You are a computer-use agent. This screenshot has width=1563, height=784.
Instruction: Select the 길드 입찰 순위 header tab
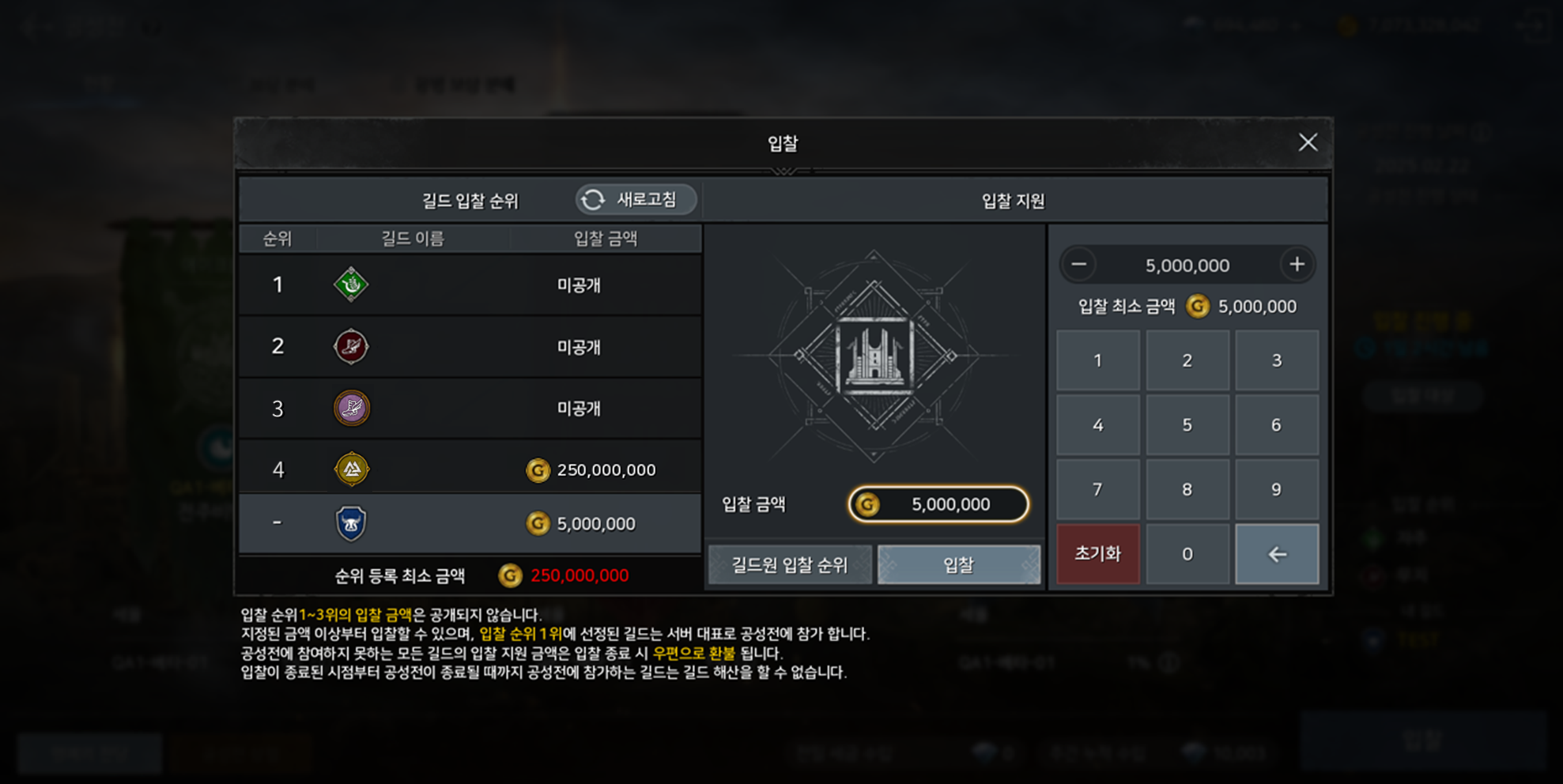coord(470,201)
